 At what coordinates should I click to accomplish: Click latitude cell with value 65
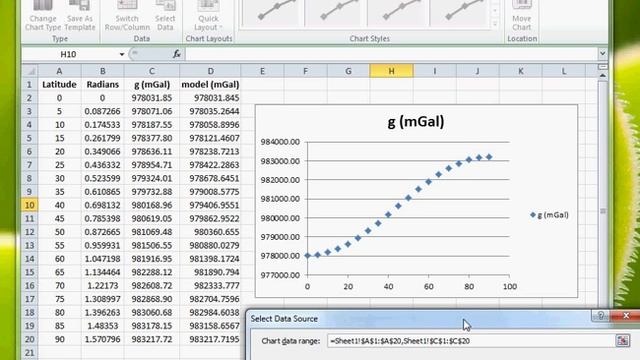click(59, 272)
